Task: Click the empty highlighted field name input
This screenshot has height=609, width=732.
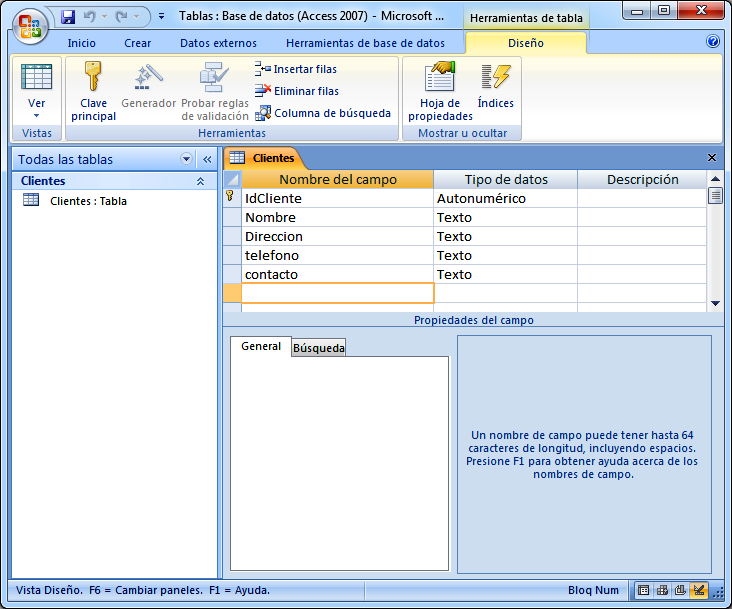Action: 338,293
